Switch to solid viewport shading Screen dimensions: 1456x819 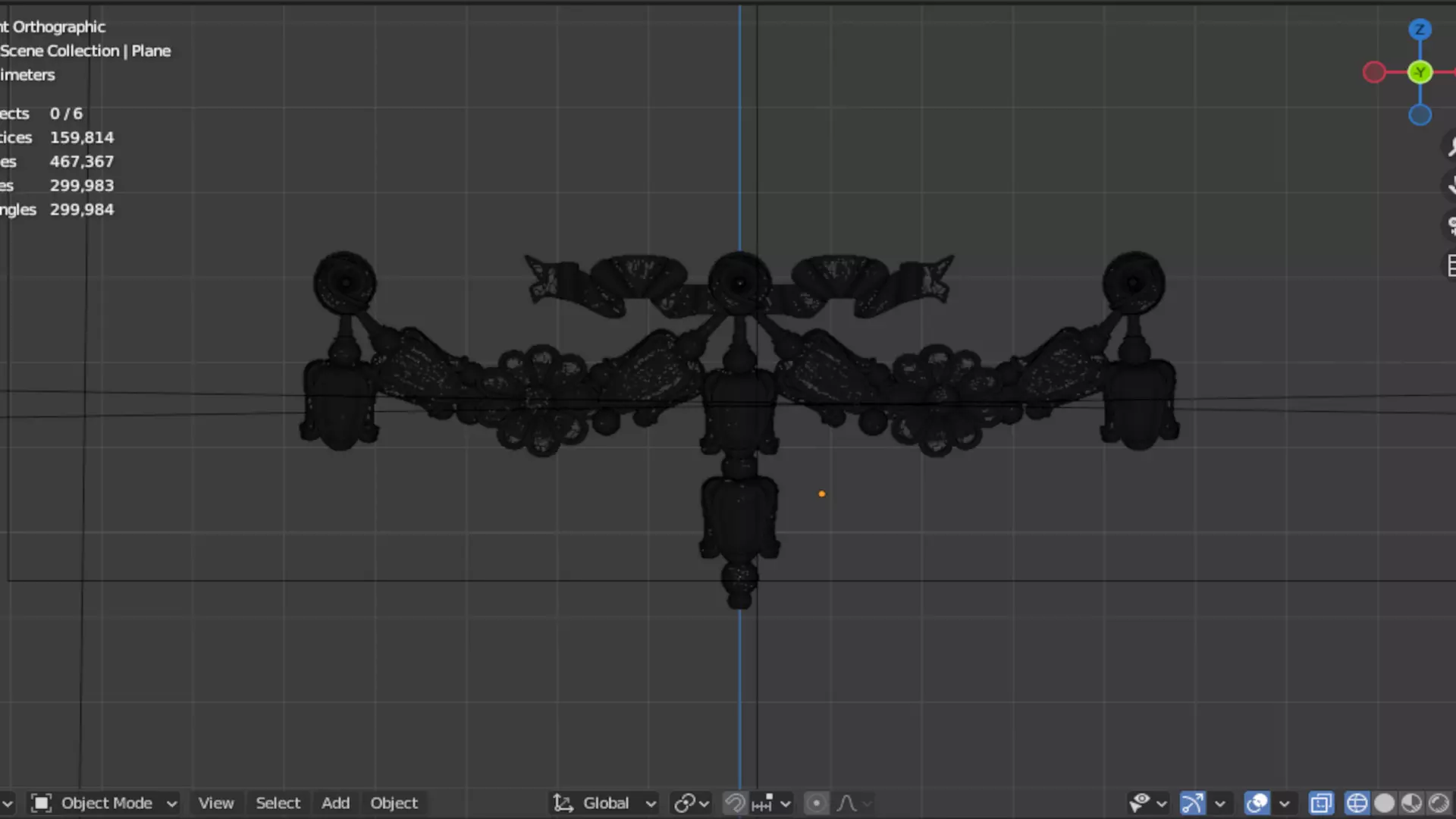point(1384,803)
